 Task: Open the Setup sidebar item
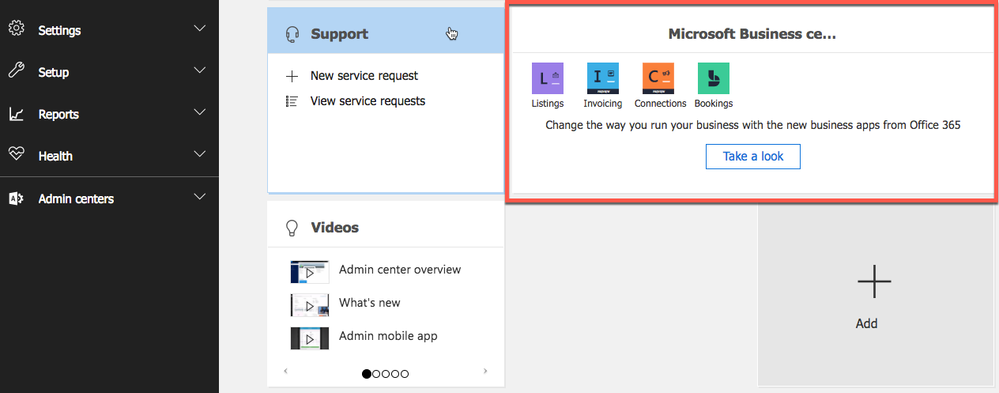click(110, 71)
